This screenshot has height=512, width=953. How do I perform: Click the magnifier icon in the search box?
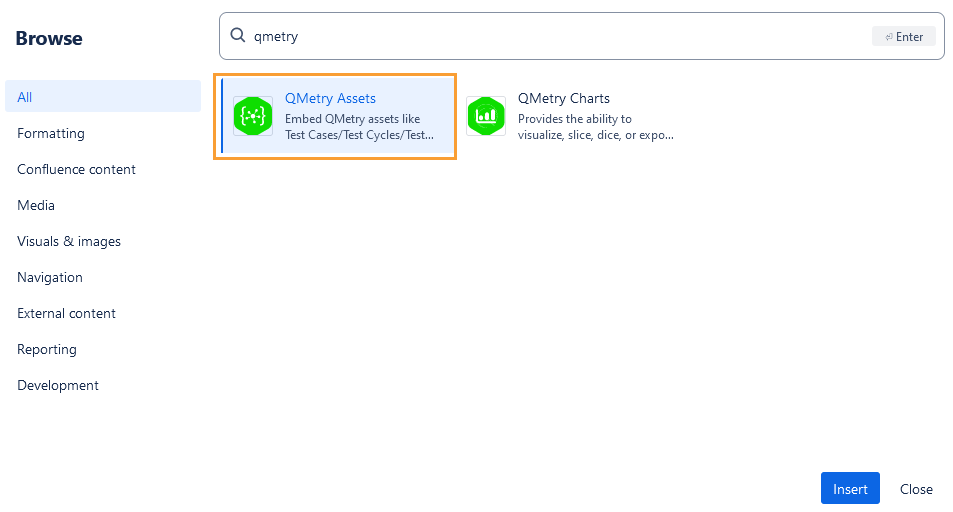238,35
